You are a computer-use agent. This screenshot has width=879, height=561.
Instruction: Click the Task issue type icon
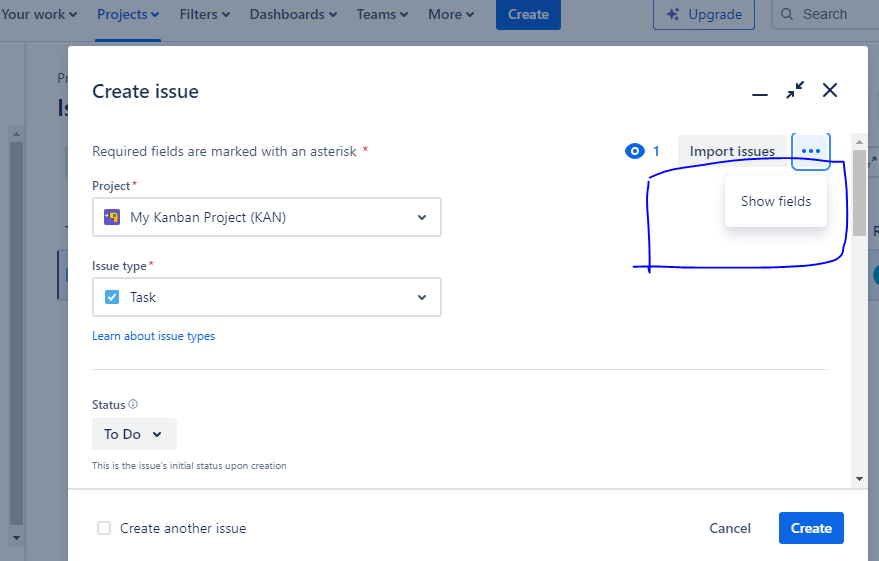tap(112, 297)
